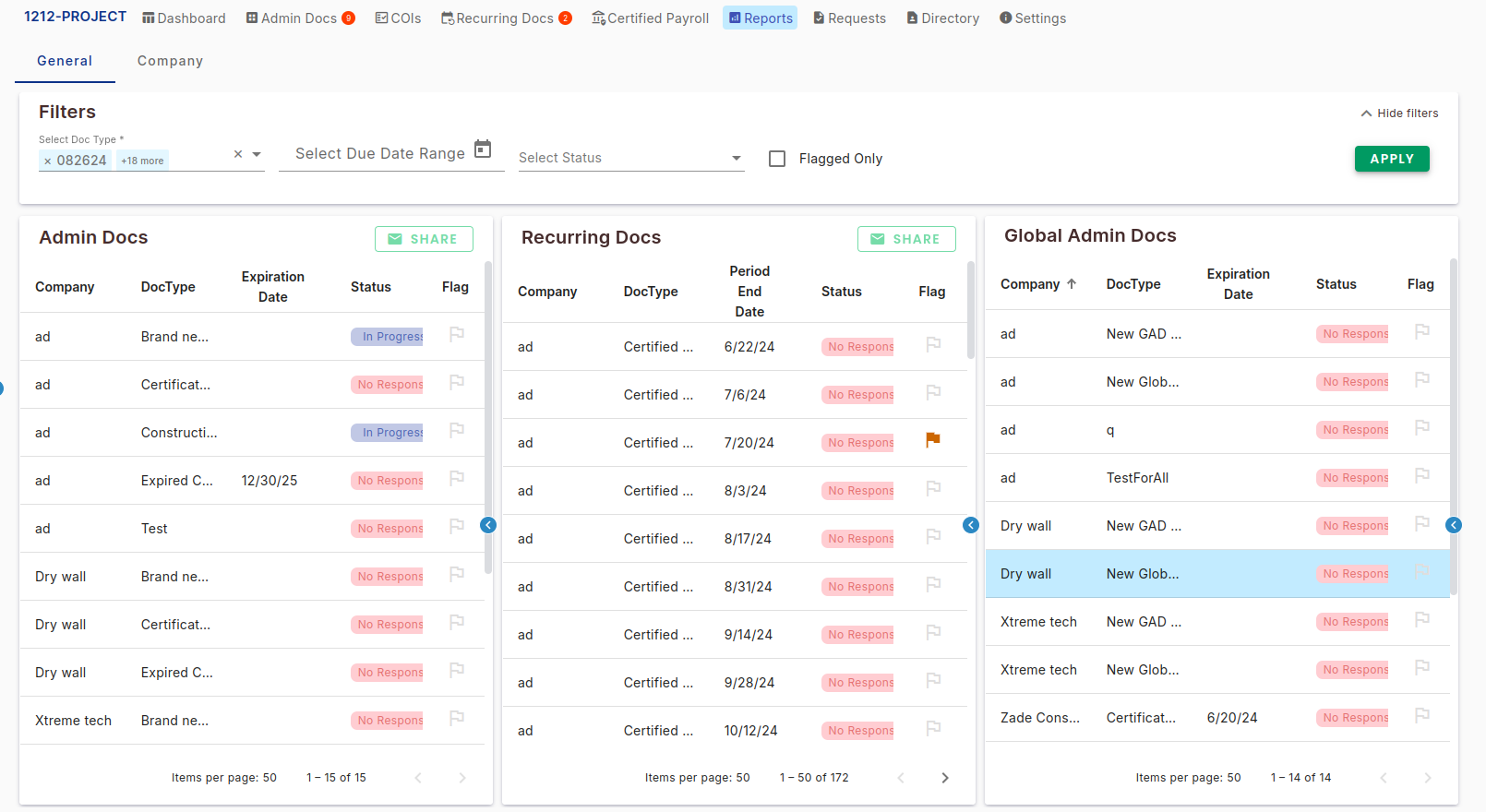This screenshot has width=1486, height=812.
Task: Click the orange flag on the 7/20/24 row
Action: (x=933, y=440)
